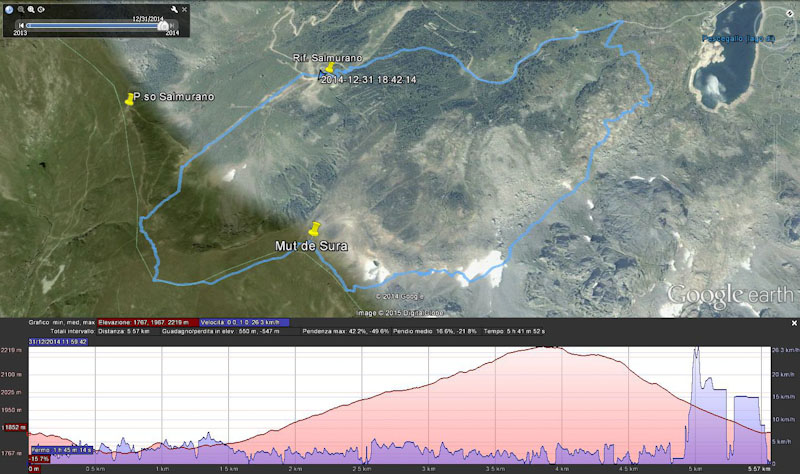The image size is (800, 474).
Task: Click the tallest speed spike in the profile
Action: (696, 351)
